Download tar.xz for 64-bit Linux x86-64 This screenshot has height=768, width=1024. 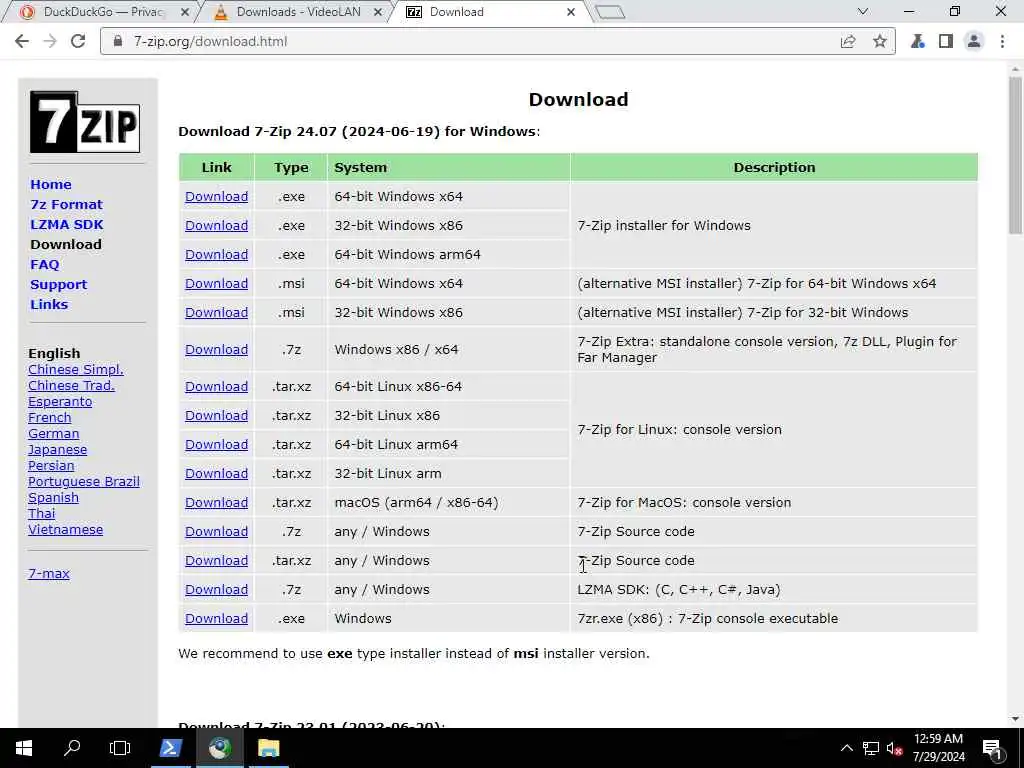(216, 387)
